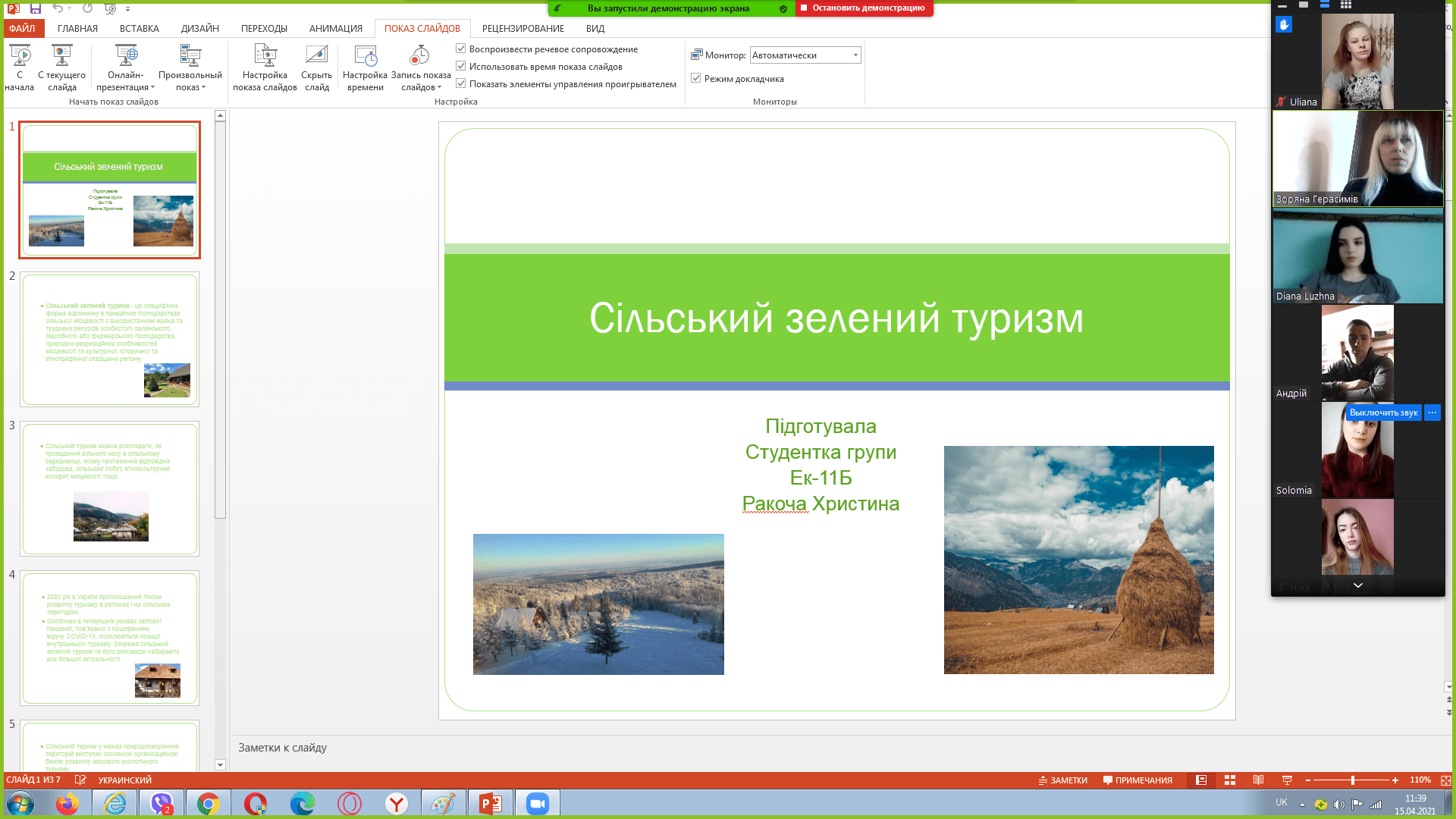Open Настройка показа слайдов settings

point(265,67)
